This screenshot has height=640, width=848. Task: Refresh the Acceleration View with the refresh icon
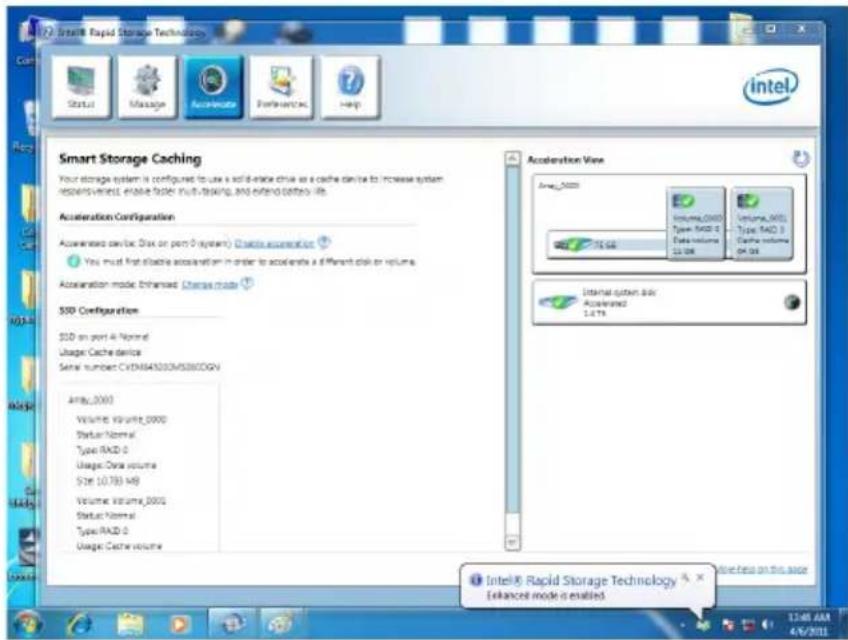pos(800,159)
